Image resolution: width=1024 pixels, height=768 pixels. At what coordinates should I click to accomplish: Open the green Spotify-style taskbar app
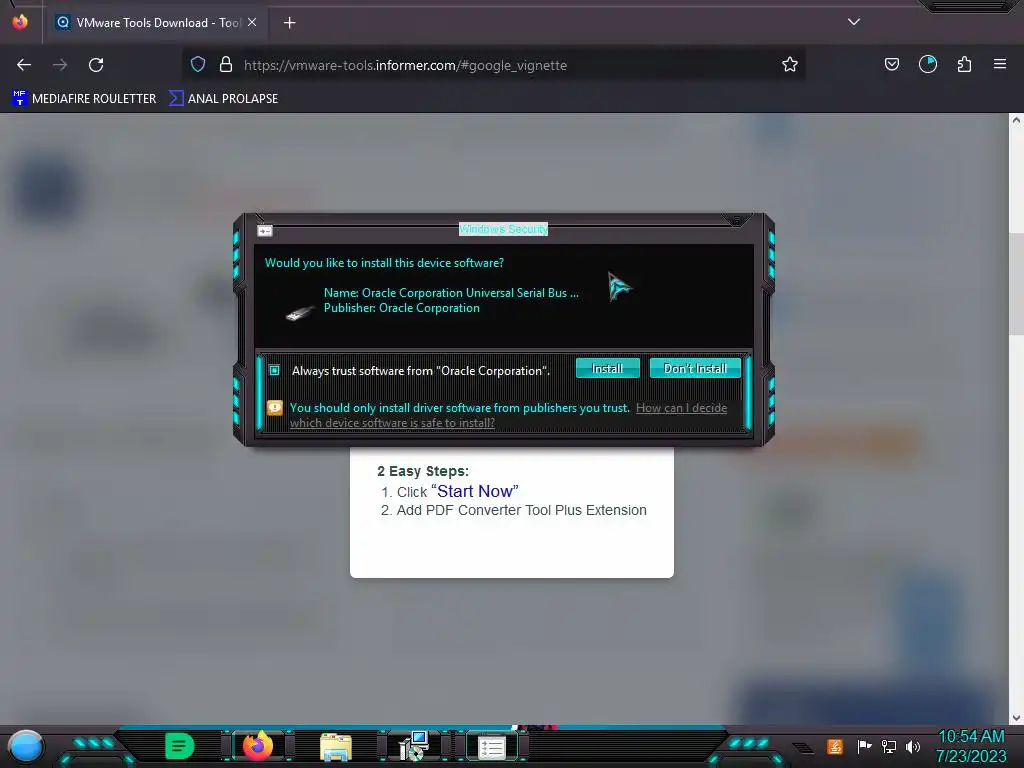click(x=179, y=746)
